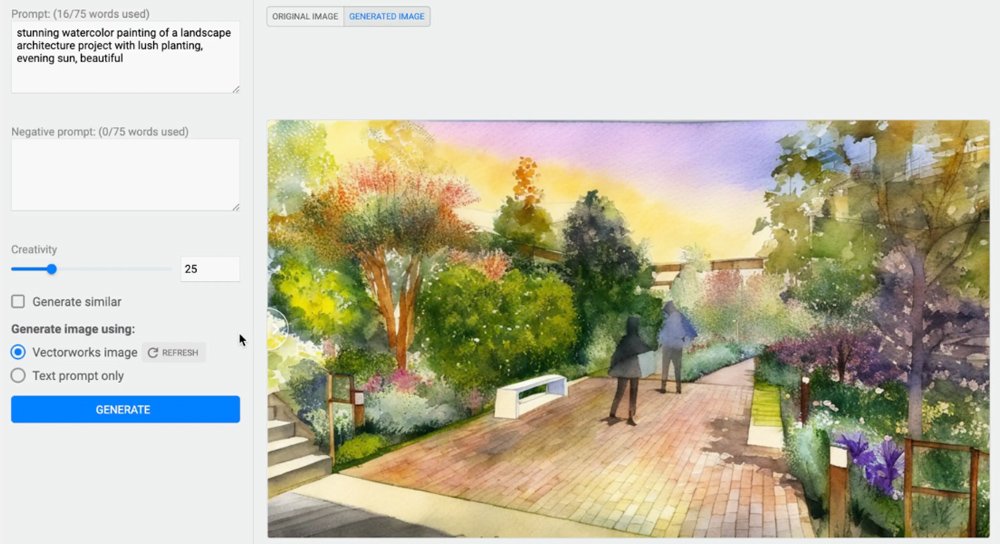1000x544 pixels.
Task: Click inside the empty Negative prompt box
Action: coord(125,175)
